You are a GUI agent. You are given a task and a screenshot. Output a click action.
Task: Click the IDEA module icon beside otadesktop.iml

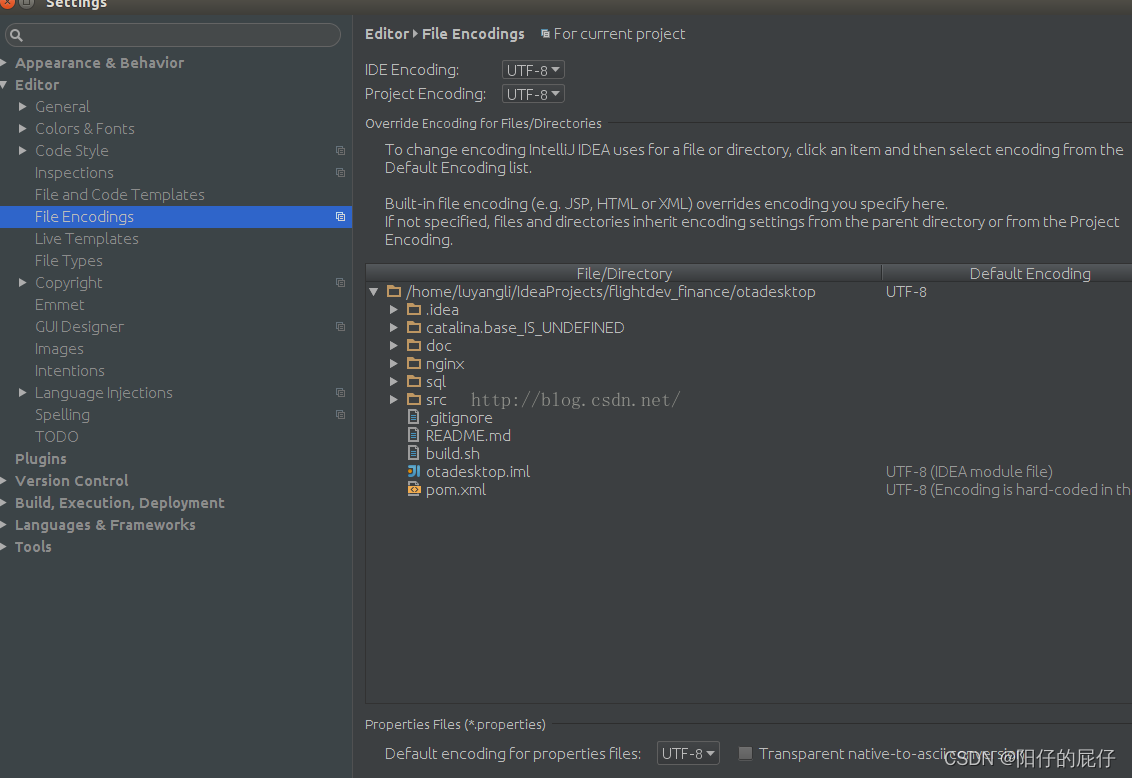(413, 471)
